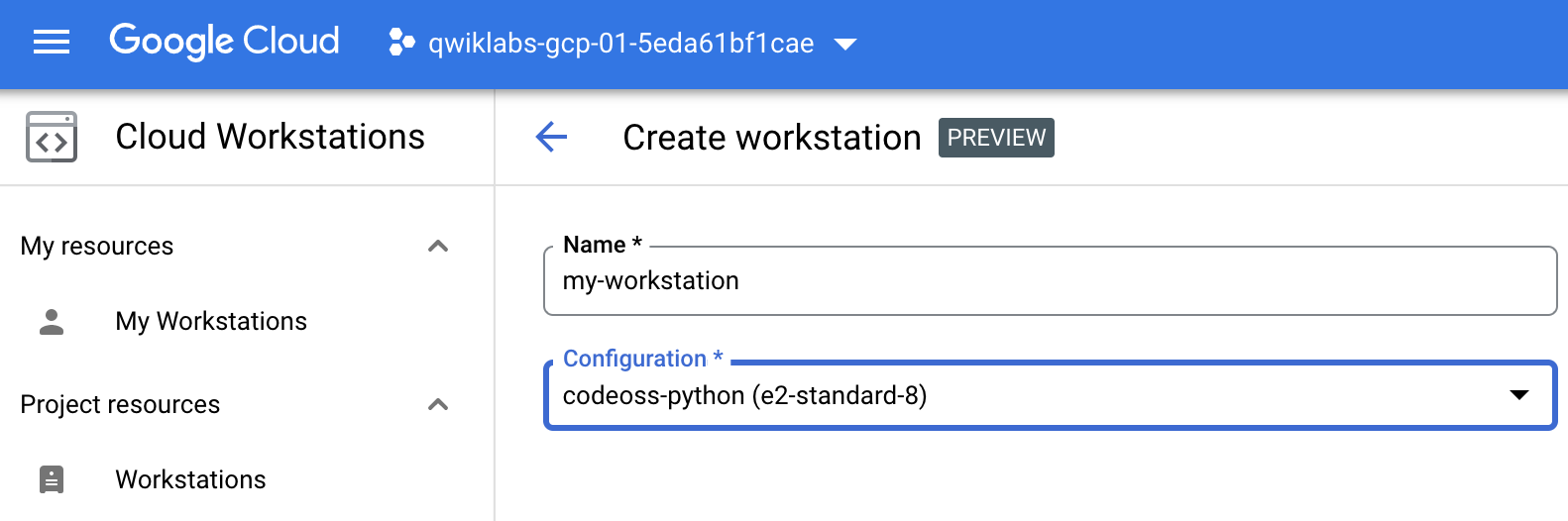This screenshot has height=521, width=1568.
Task: Open the Configuration dropdown arrow
Action: point(1518,395)
